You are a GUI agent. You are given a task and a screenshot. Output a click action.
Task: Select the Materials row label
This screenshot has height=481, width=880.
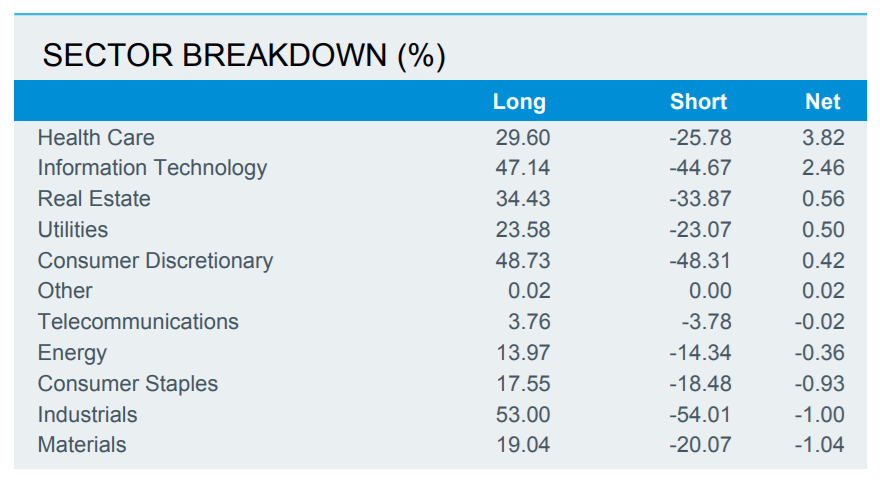82,445
